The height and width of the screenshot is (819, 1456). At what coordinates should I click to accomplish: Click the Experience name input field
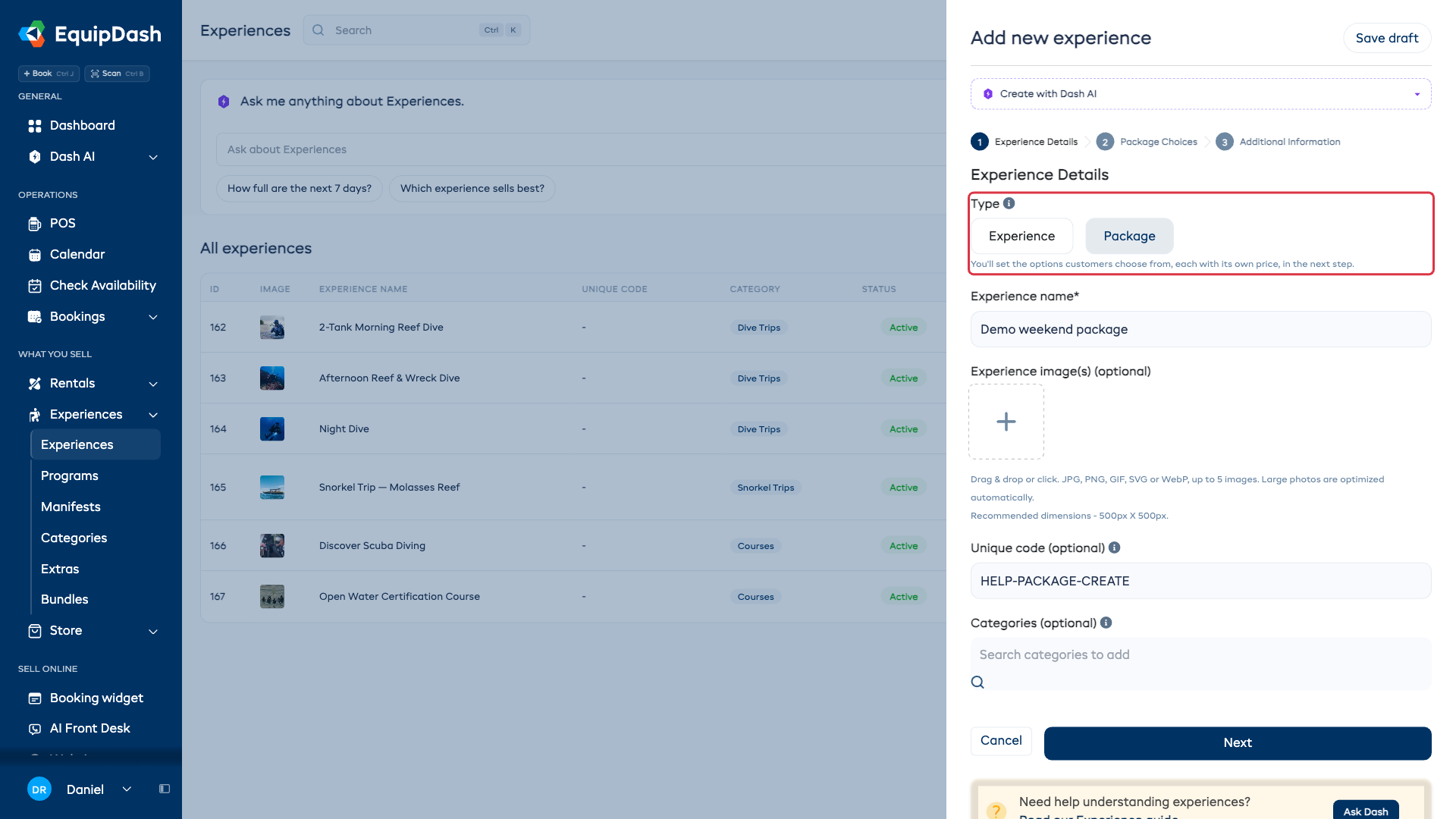(x=1201, y=329)
